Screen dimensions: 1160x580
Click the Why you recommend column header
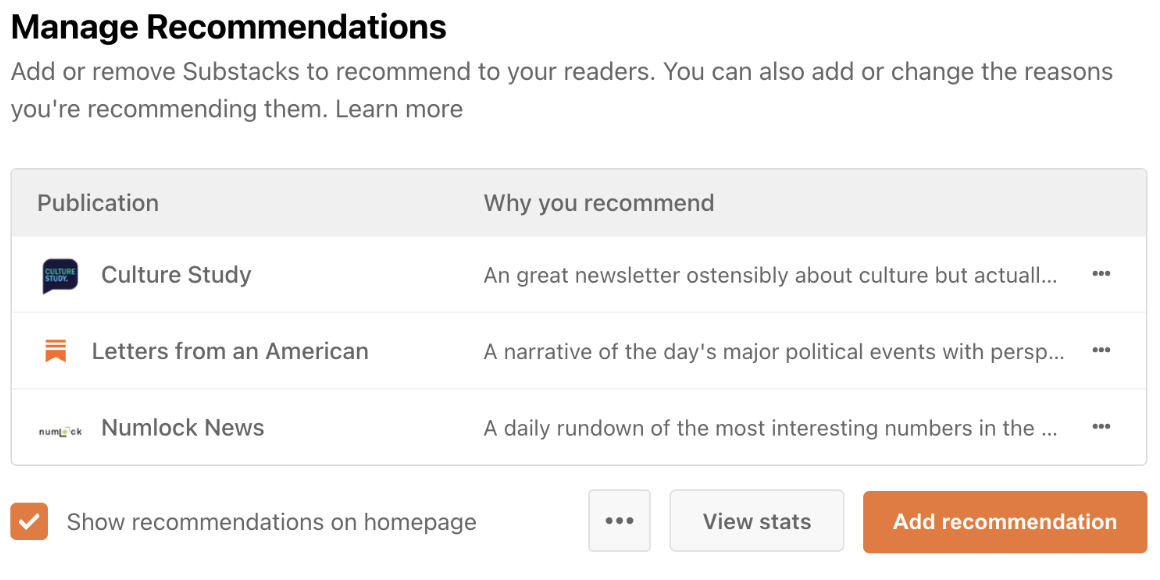click(x=599, y=203)
